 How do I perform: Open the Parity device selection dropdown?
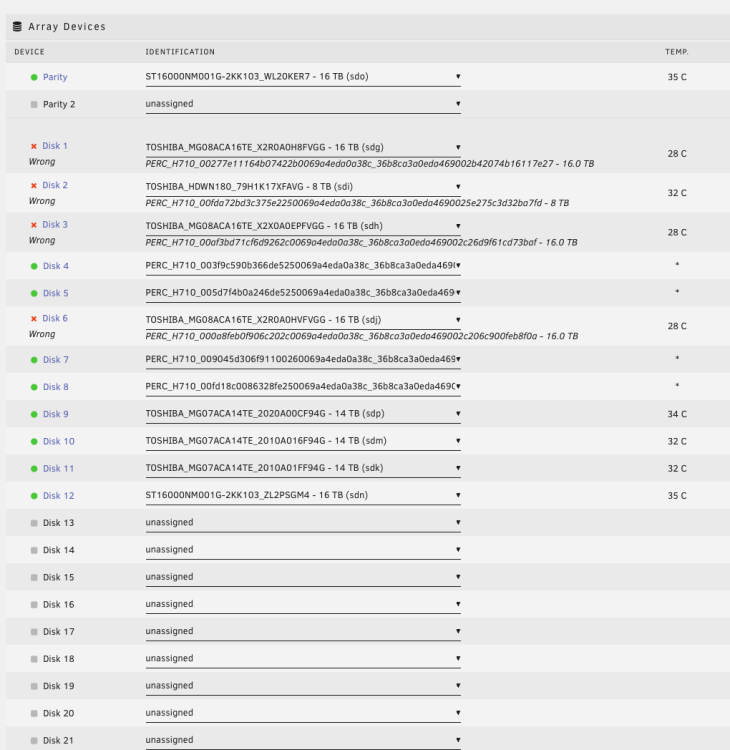click(x=303, y=77)
